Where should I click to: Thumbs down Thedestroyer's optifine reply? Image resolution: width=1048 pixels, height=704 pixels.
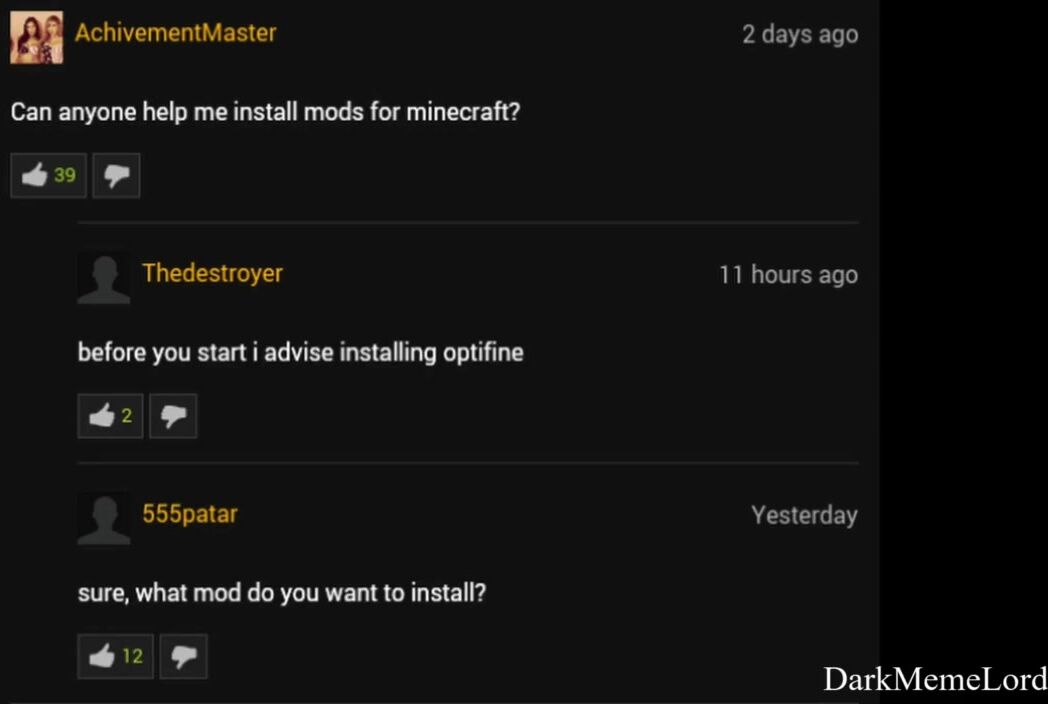pos(173,416)
